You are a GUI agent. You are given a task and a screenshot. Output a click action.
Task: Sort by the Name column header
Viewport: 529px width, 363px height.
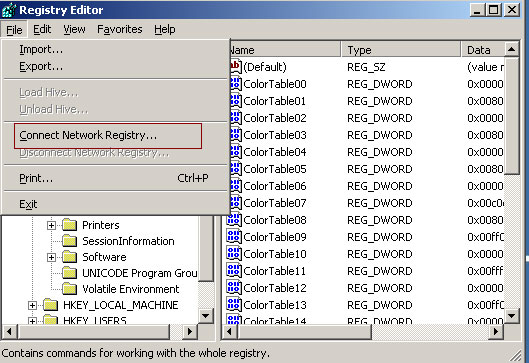pyautogui.click(x=285, y=50)
